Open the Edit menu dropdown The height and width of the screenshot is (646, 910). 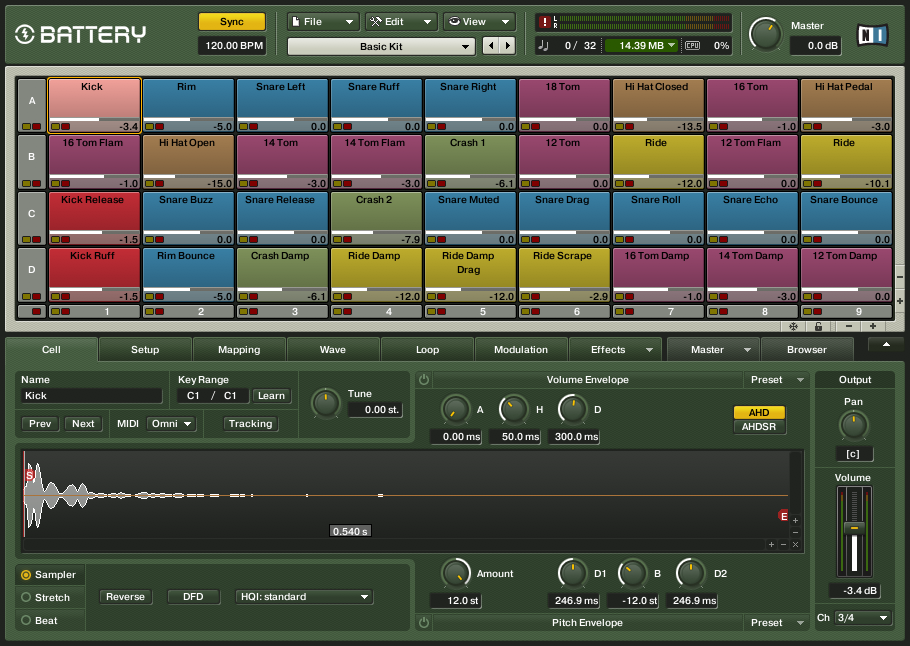(401, 21)
